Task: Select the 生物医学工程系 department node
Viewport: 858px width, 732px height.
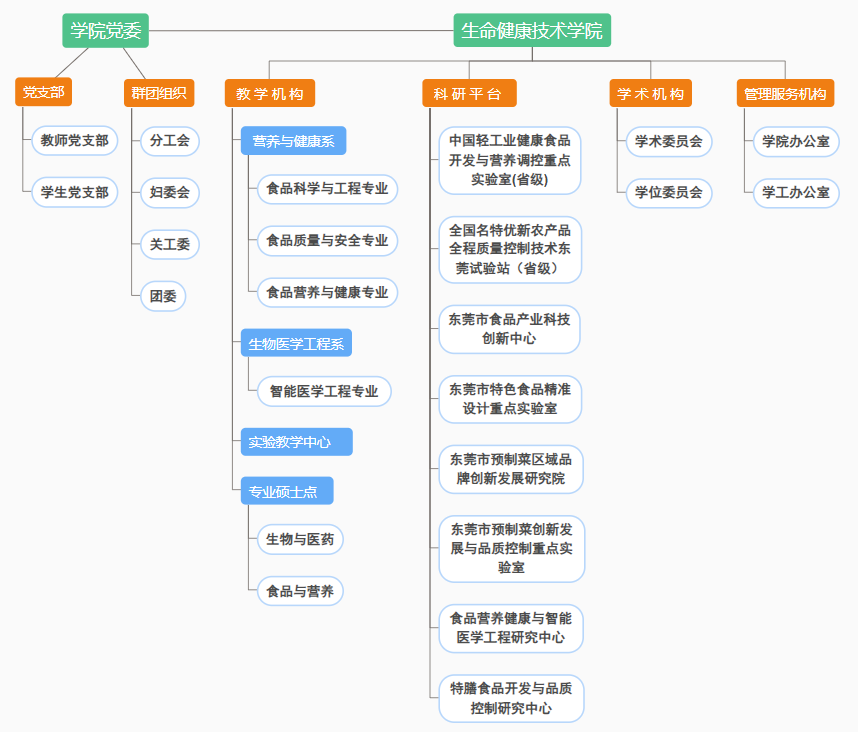Action: [296, 345]
